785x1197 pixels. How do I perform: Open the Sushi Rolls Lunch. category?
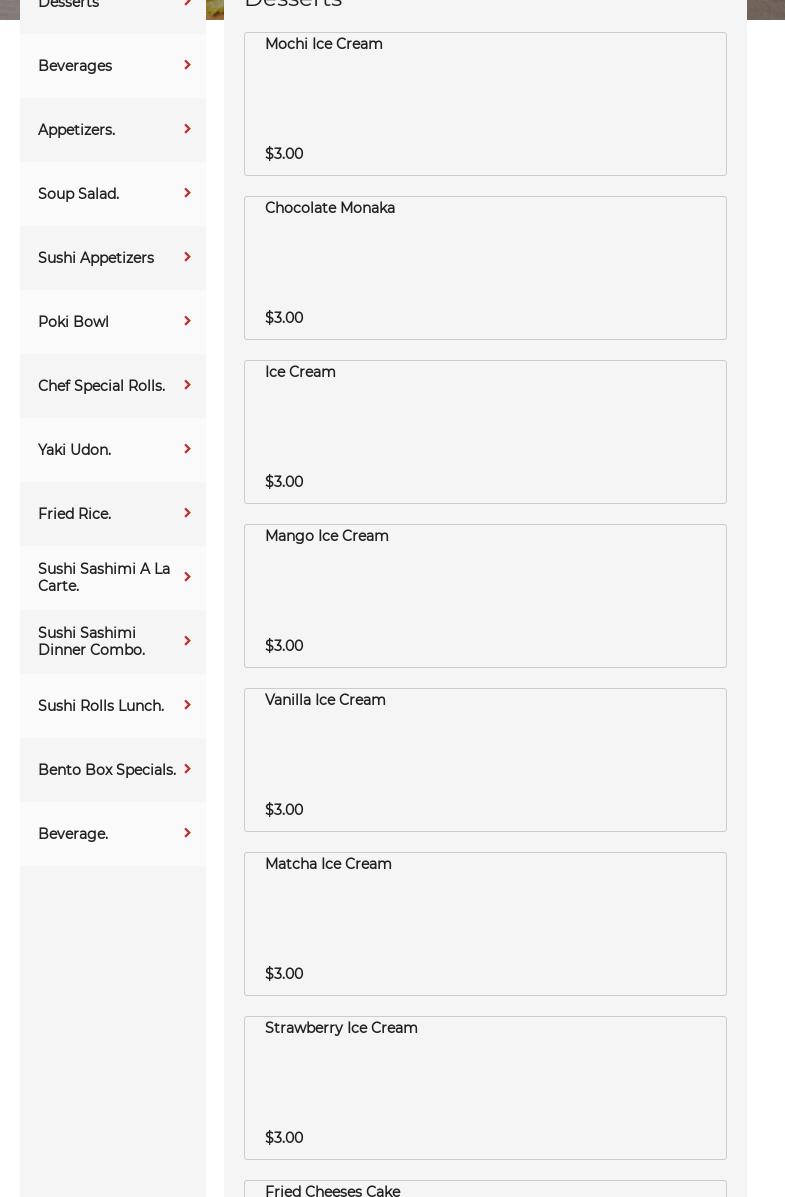point(101,706)
